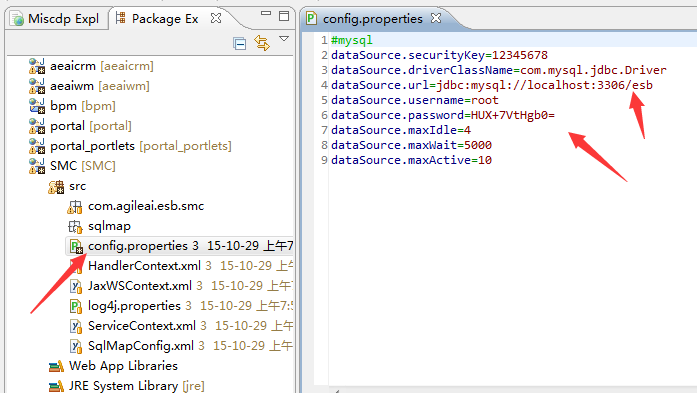Viewport: 697px width, 393px height.
Task: Click the ServiceContext.xml file icon
Action: pos(76,326)
